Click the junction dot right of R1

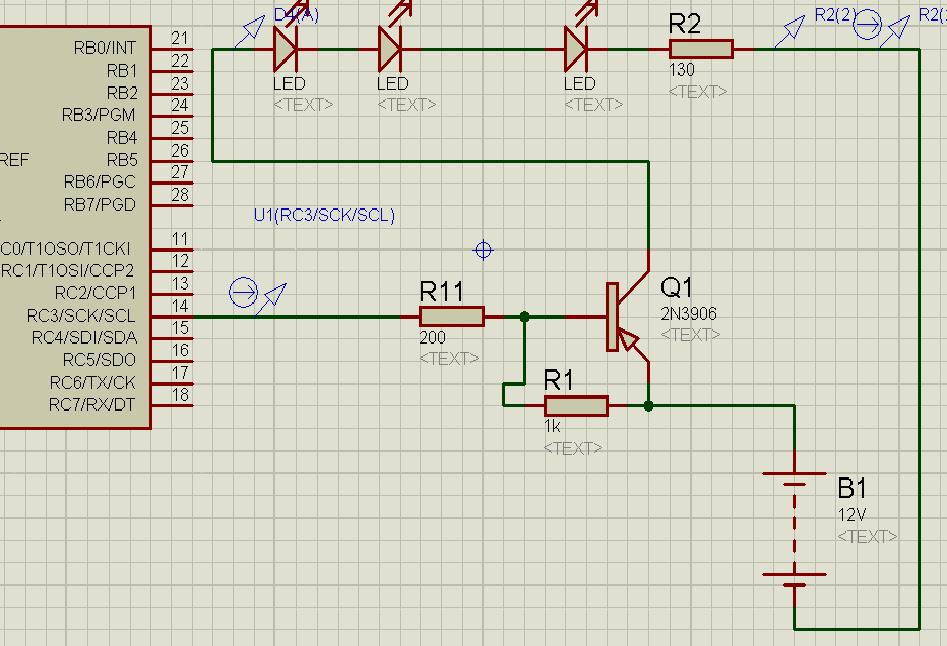(648, 406)
